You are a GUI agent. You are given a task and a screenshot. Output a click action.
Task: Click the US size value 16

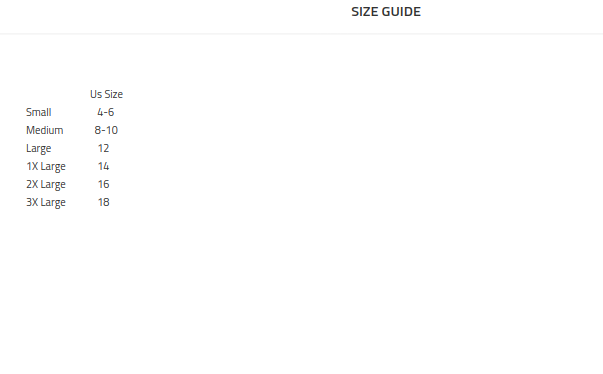[103, 185]
